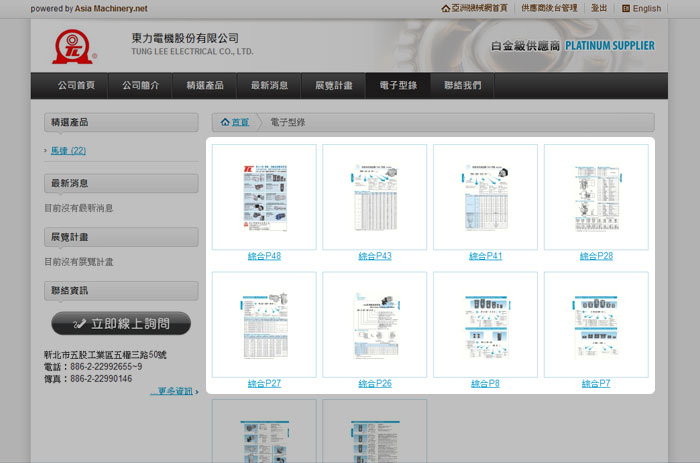Open 供應商後台管理 link

coord(550,8)
